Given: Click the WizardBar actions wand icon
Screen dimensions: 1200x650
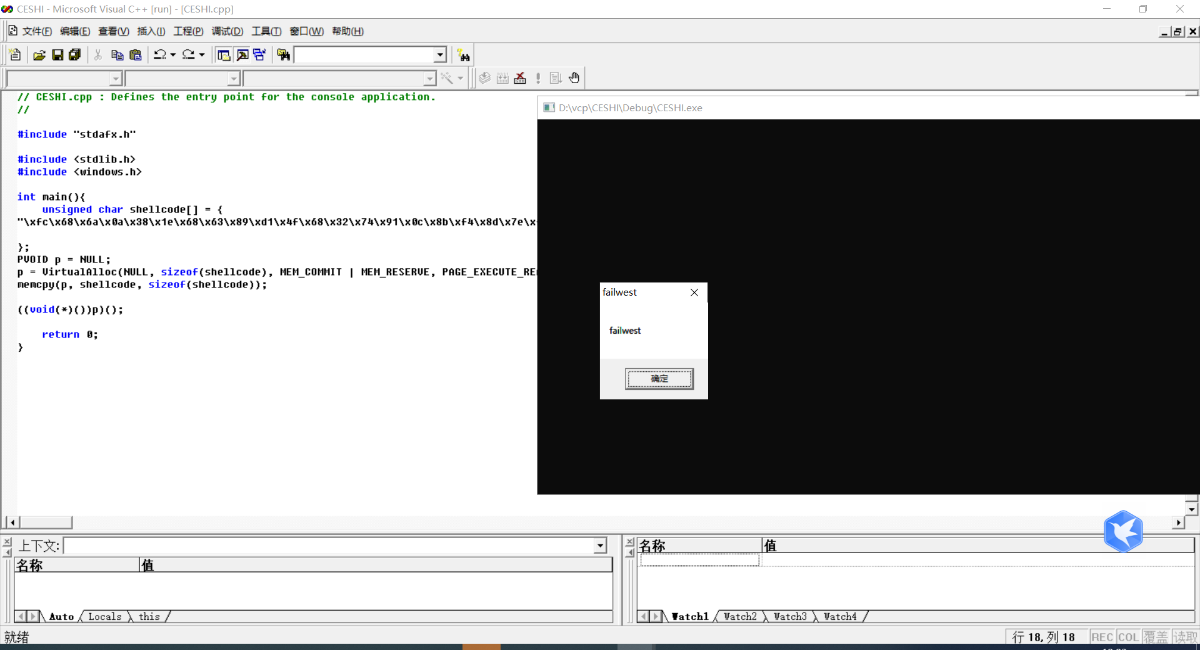Looking at the screenshot, I should pos(447,78).
